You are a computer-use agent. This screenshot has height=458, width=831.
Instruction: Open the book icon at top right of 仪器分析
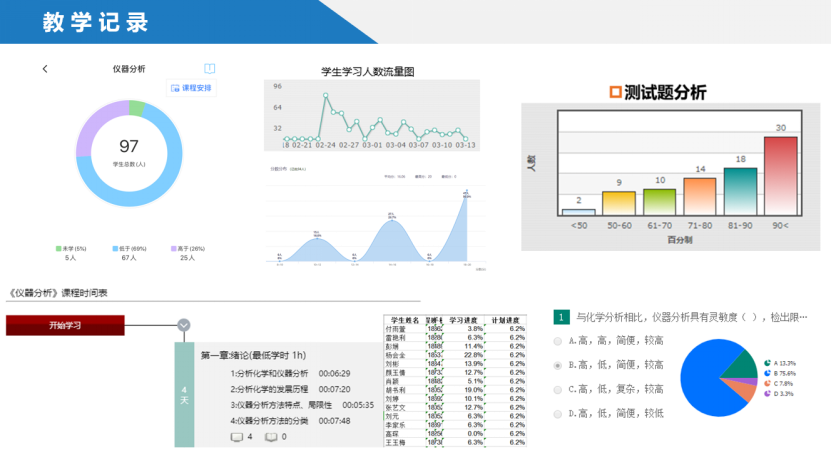209,69
